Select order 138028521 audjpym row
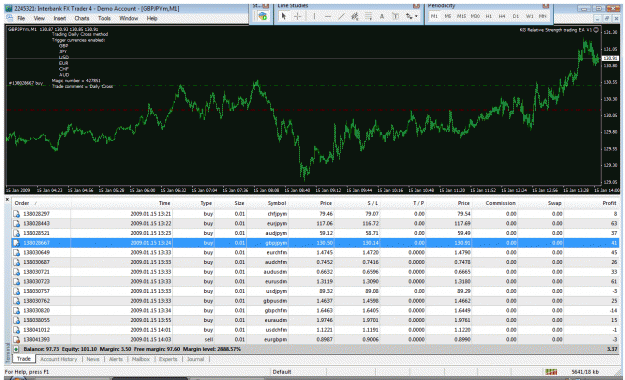This screenshot has width=625, height=380. [x=315, y=233]
